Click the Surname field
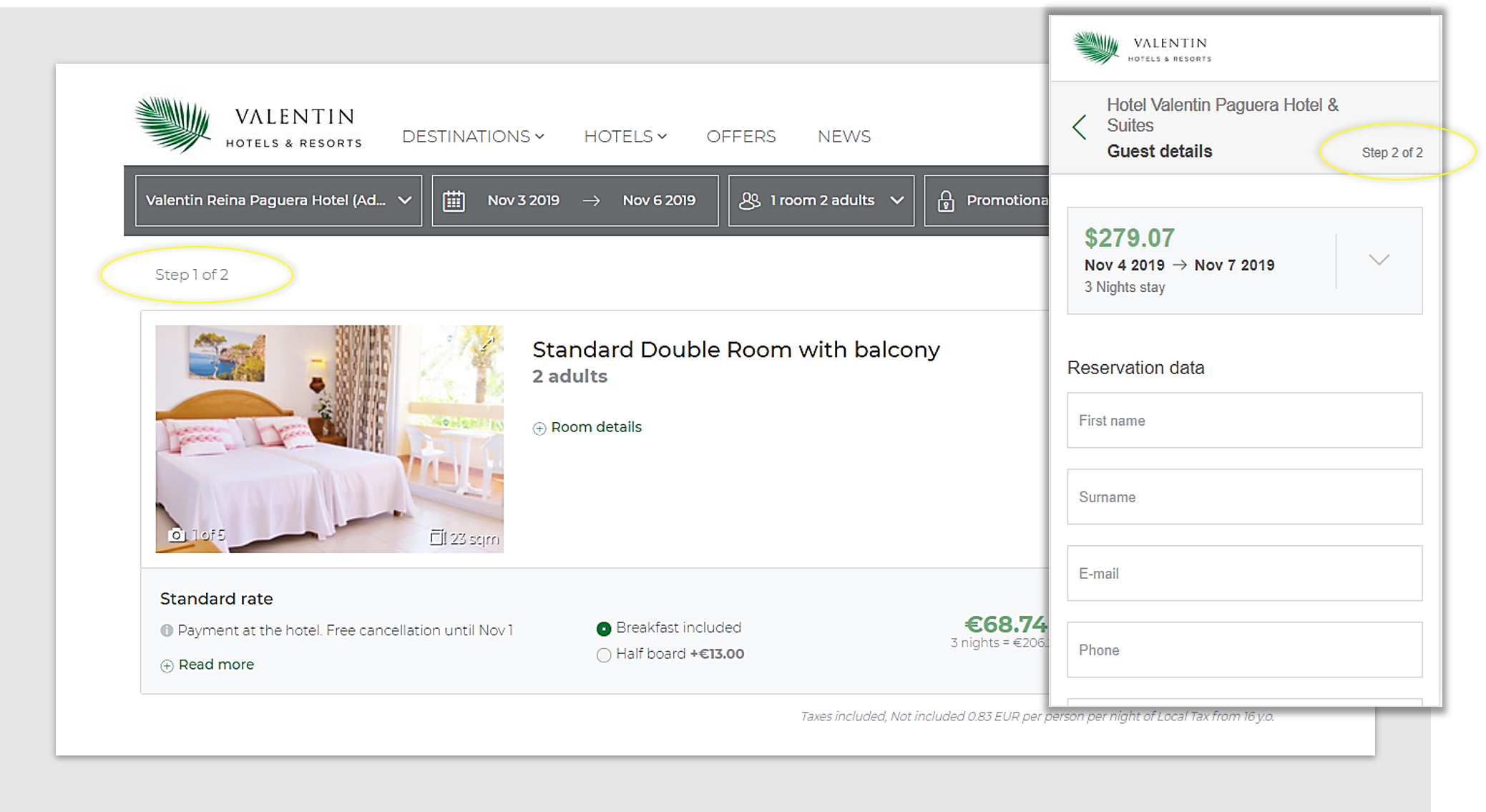 [1244, 497]
